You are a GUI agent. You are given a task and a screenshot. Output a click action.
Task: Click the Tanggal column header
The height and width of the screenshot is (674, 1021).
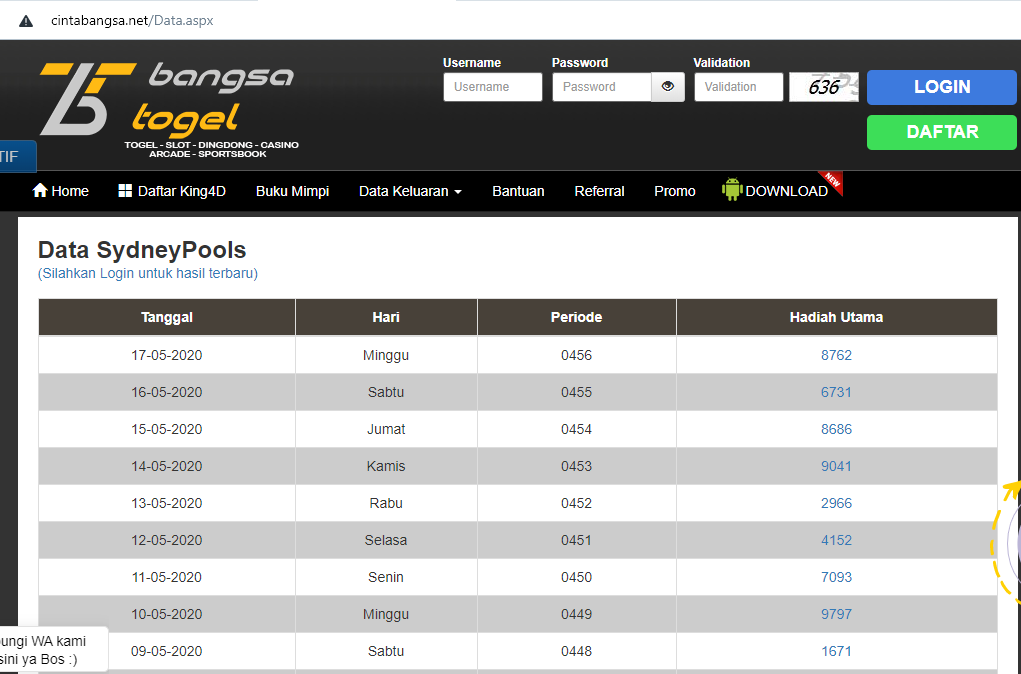167,317
